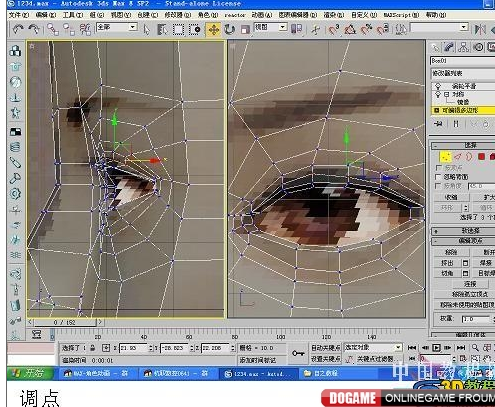Check the 'Ignore Backfacing' checkbox
This screenshot has width=495, height=407.
click(x=439, y=177)
